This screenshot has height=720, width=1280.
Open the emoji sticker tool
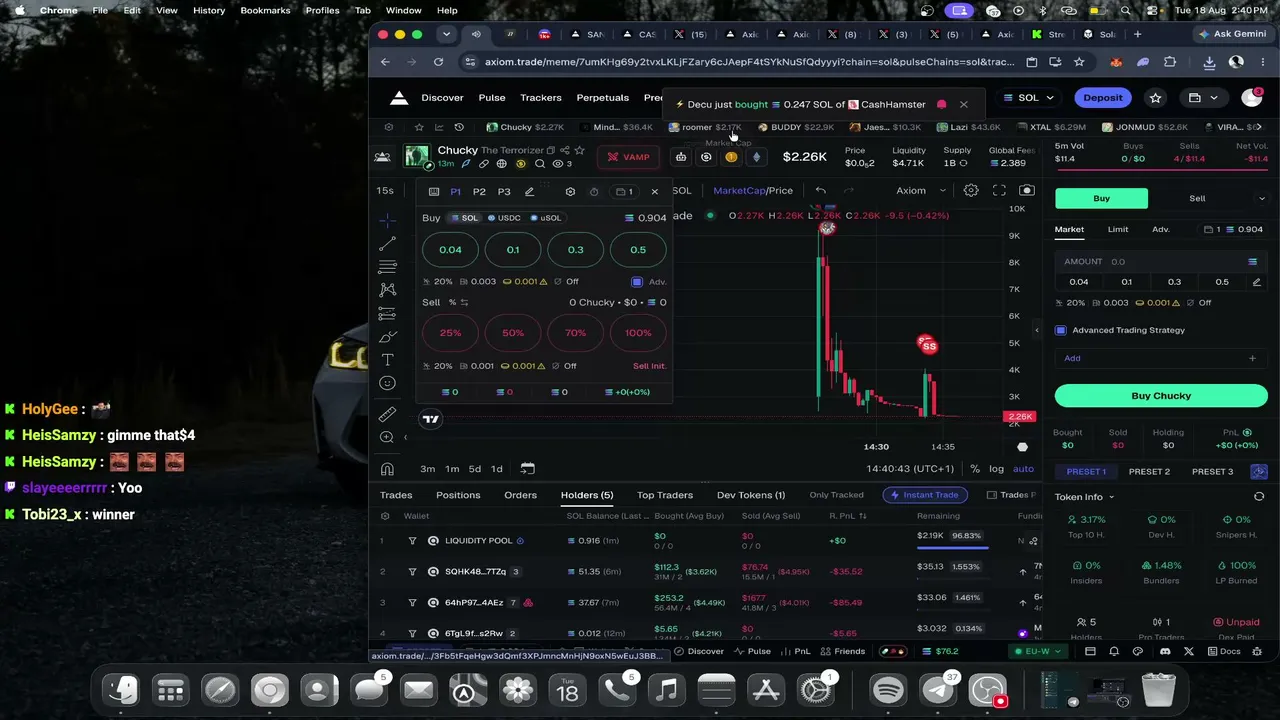pos(388,383)
